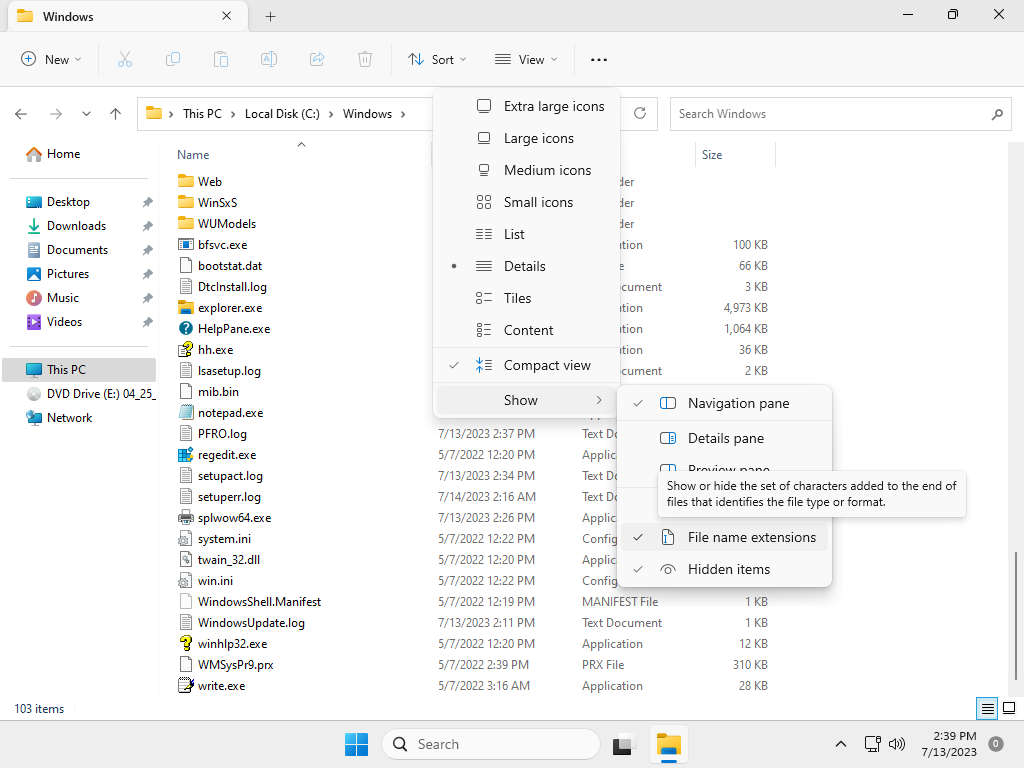Viewport: 1024px width, 768px height.
Task: Click the Delete trash can icon
Action: pyautogui.click(x=365, y=59)
